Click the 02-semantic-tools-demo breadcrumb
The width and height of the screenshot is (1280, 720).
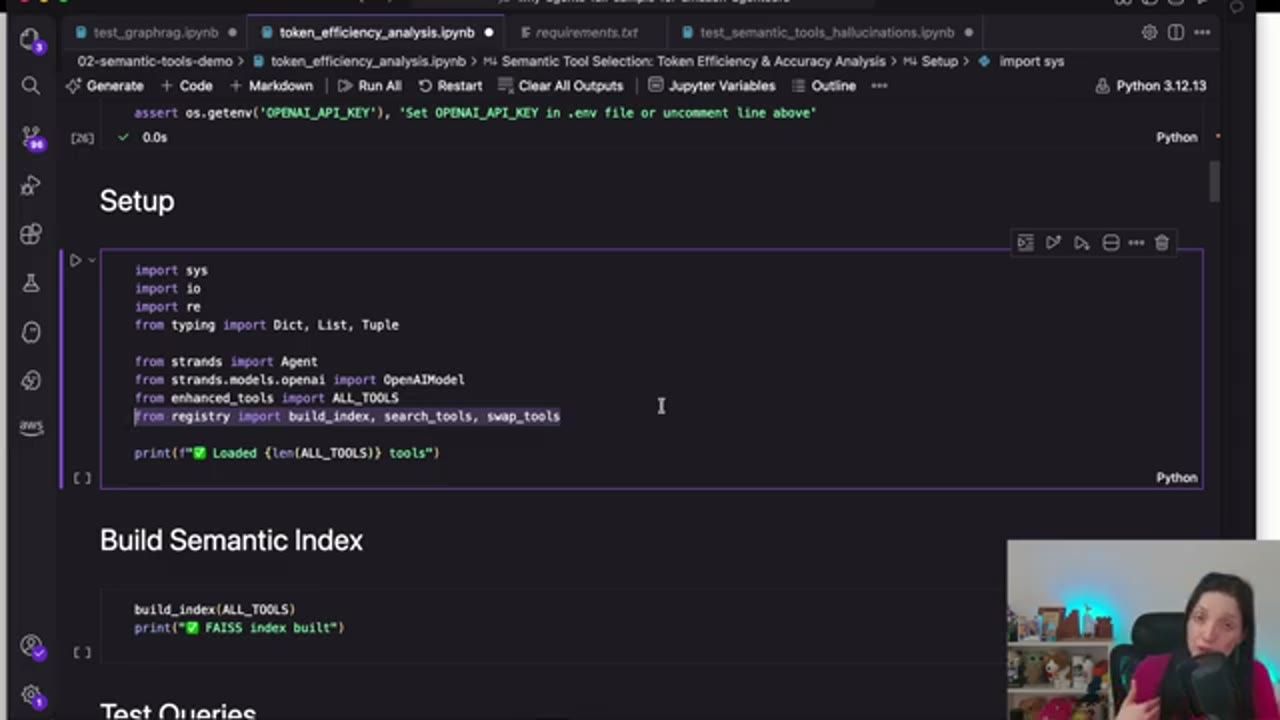coord(154,61)
